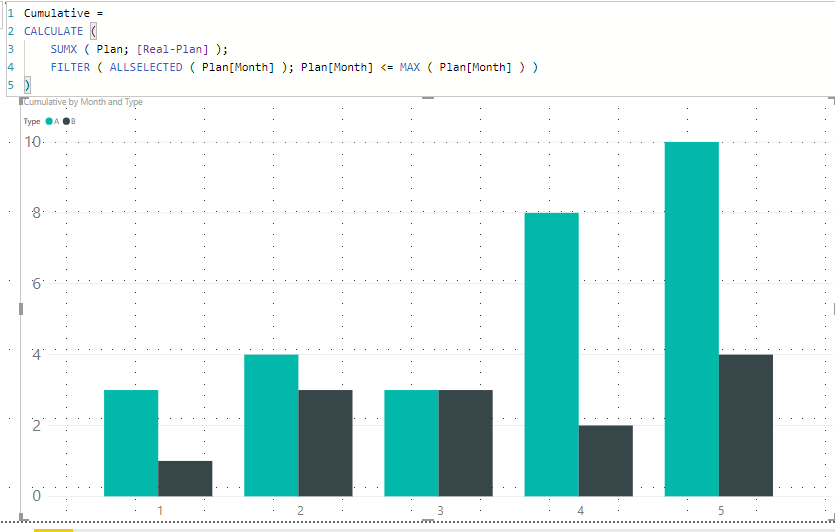Click the closing parenthesis on line 5
Viewport: 835px width, 532px height.
coord(28,85)
